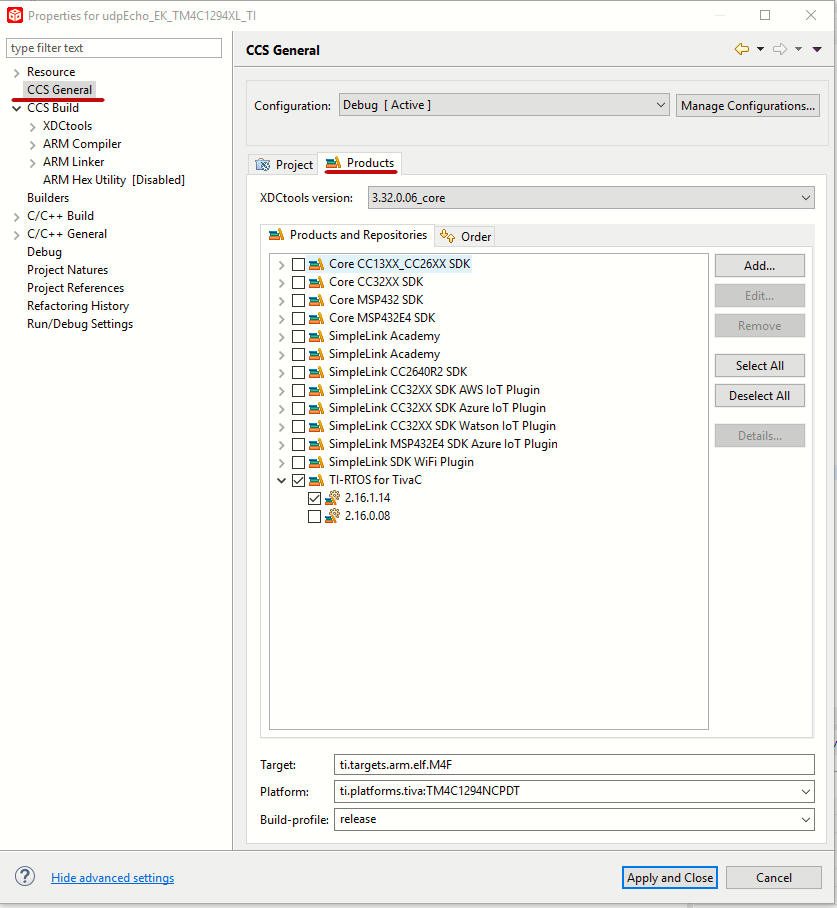
Task: Click the version 2.16.1.14 gear icon
Action: [332, 498]
